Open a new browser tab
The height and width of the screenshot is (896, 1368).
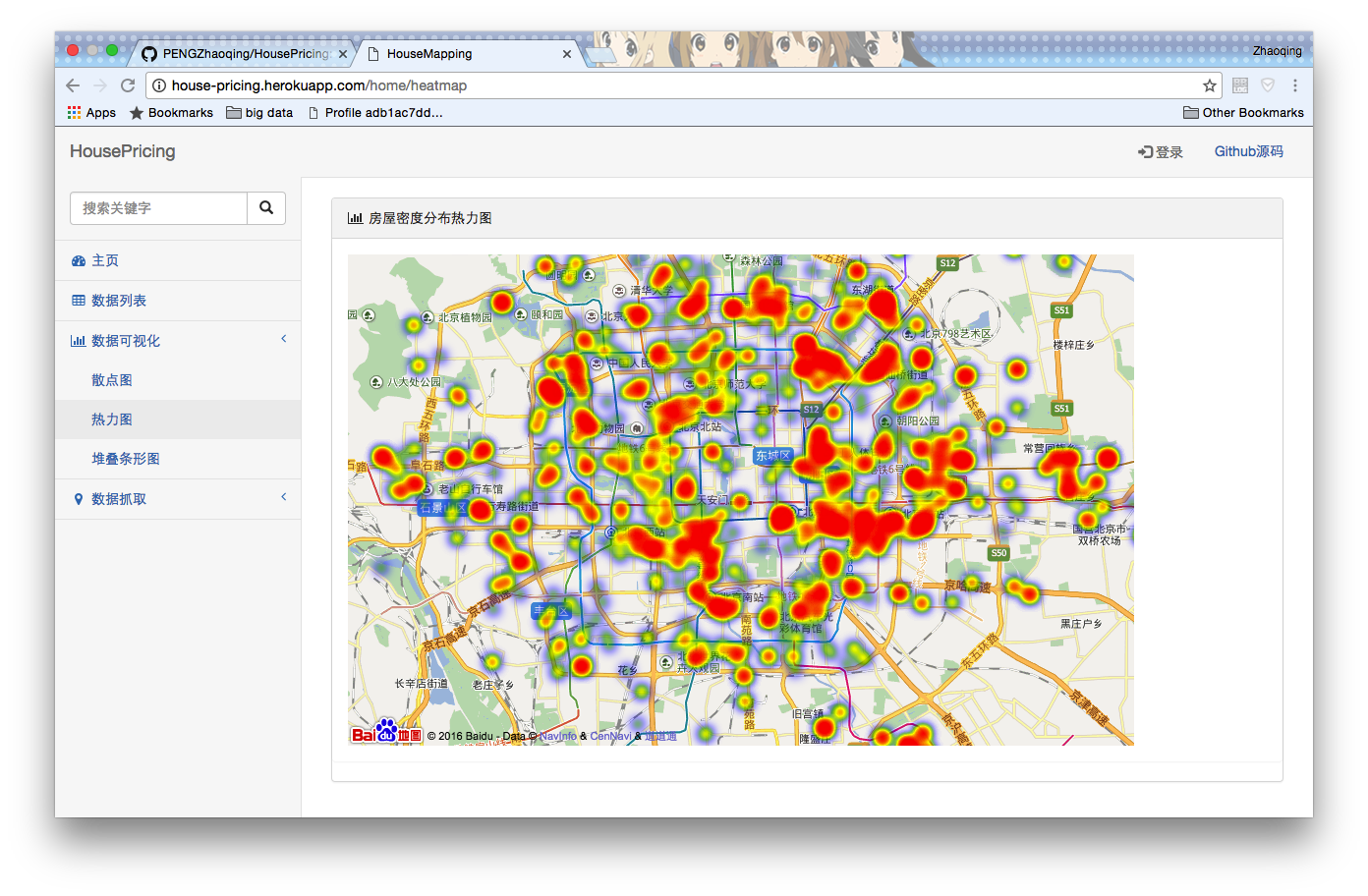pyautogui.click(x=600, y=55)
